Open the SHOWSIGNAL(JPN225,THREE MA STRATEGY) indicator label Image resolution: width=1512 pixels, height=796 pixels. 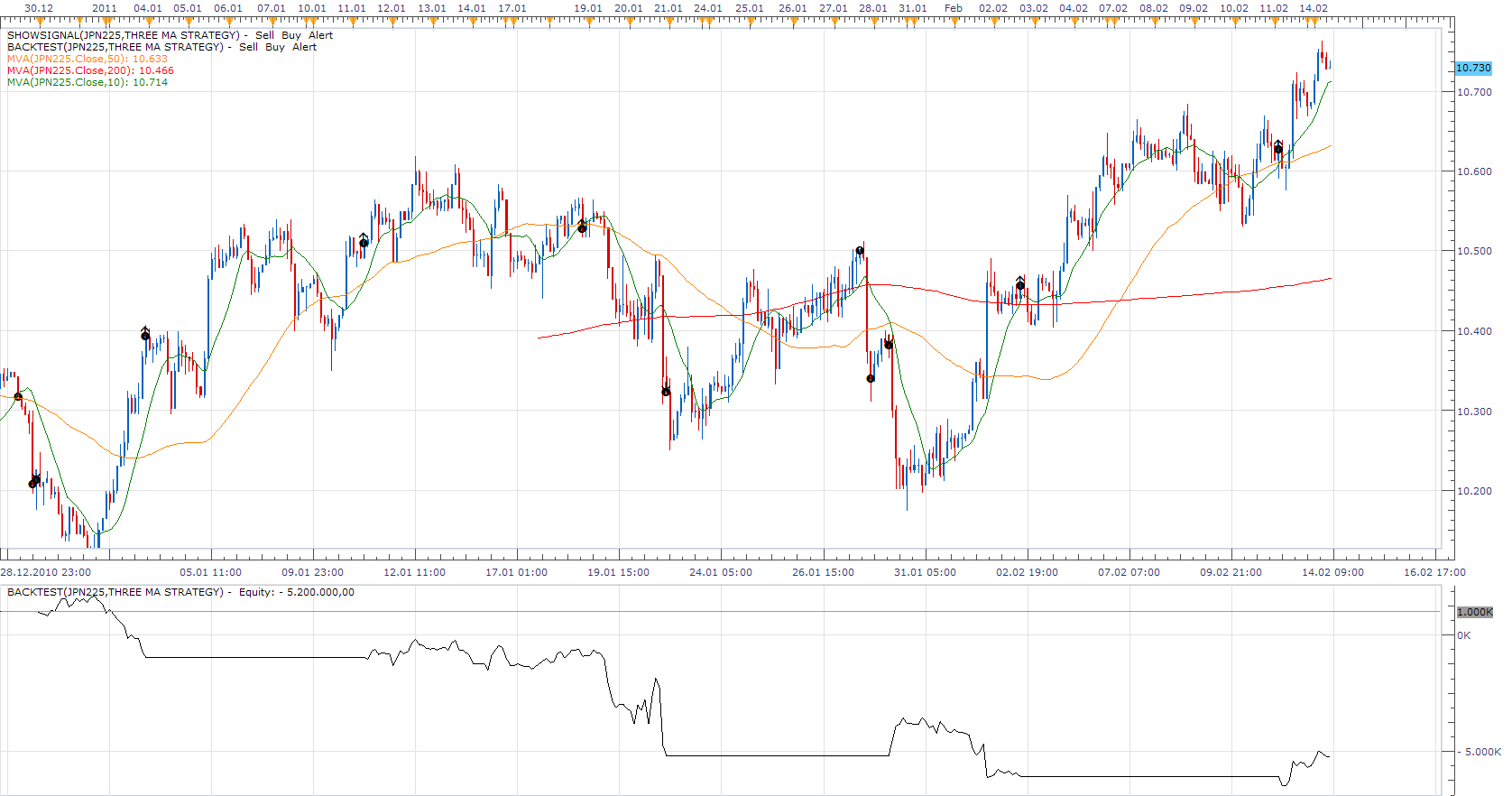tap(123, 35)
